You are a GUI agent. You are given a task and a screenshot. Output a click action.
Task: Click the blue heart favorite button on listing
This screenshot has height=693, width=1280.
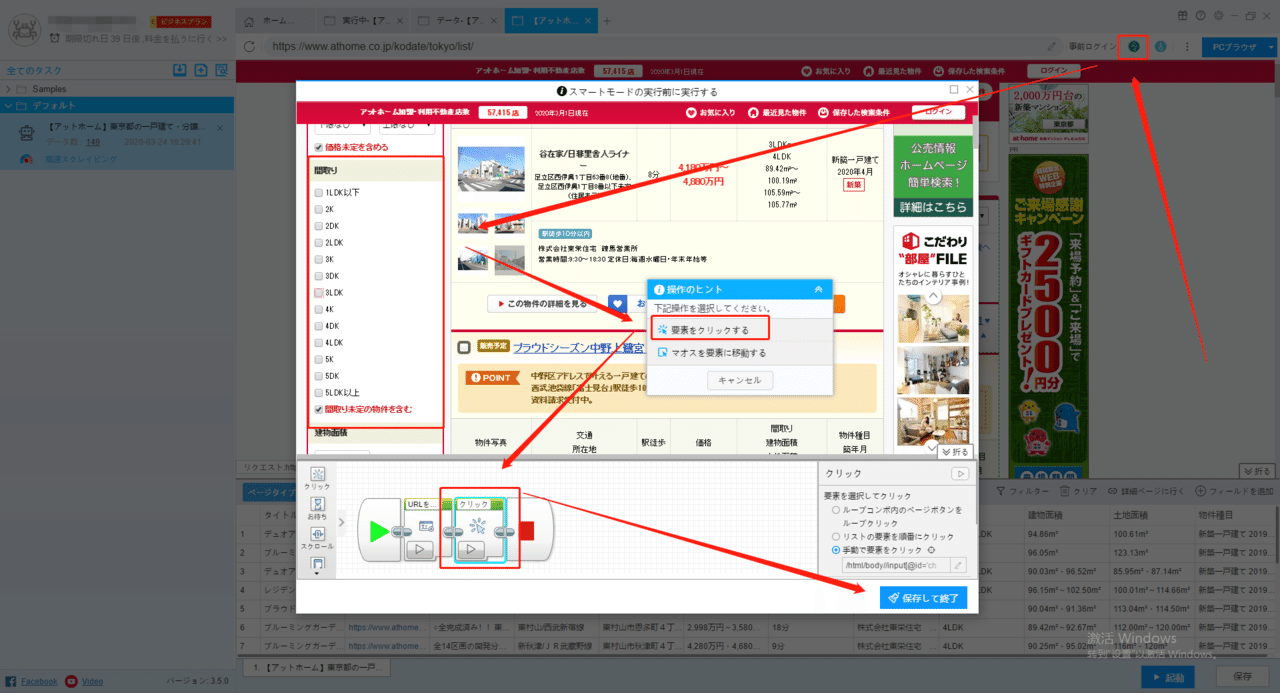coord(617,303)
